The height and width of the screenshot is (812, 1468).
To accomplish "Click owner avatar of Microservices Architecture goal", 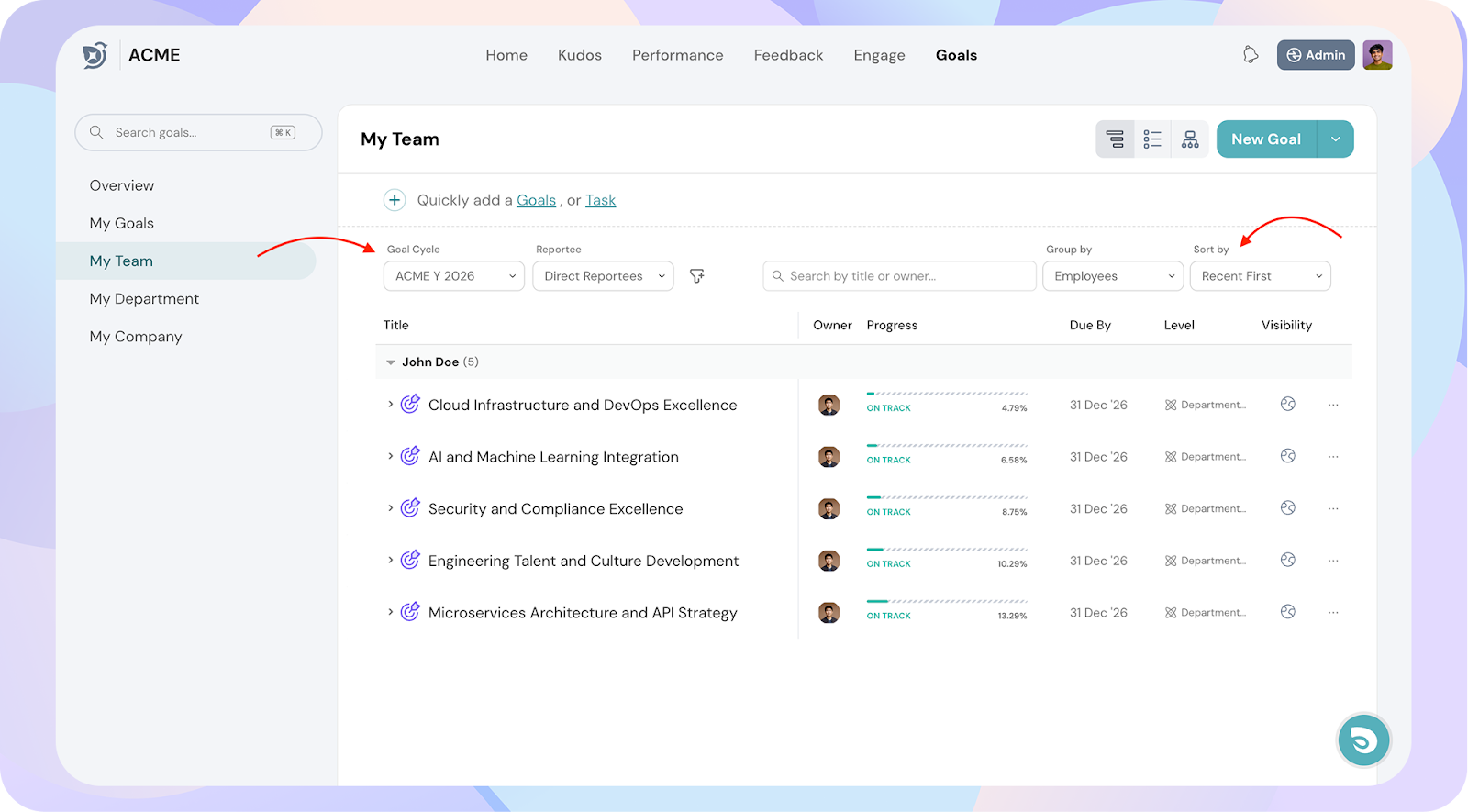I will click(x=829, y=613).
